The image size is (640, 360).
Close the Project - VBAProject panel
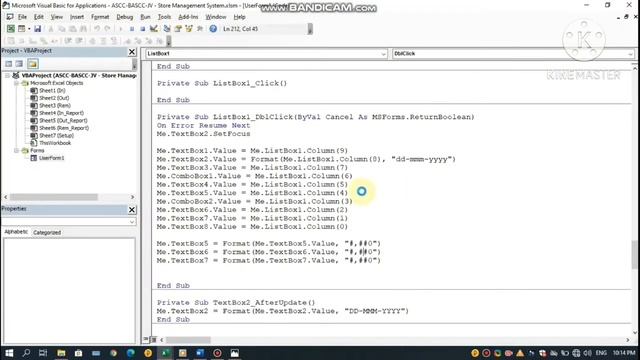[x=132, y=51]
